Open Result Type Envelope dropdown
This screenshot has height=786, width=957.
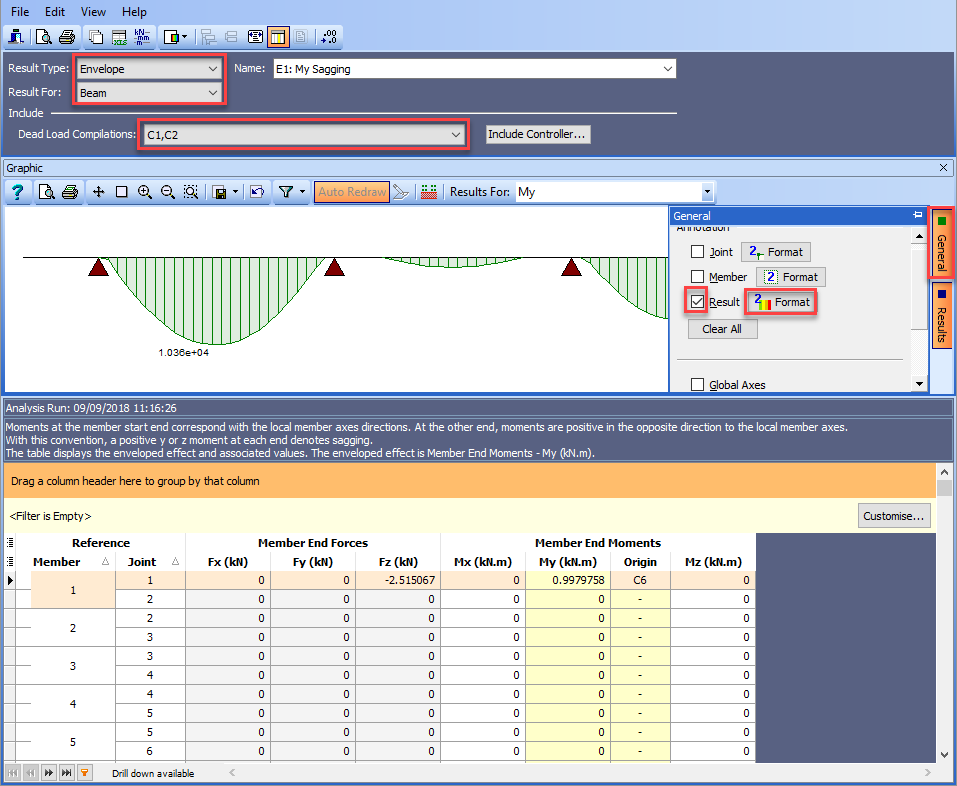(x=148, y=69)
